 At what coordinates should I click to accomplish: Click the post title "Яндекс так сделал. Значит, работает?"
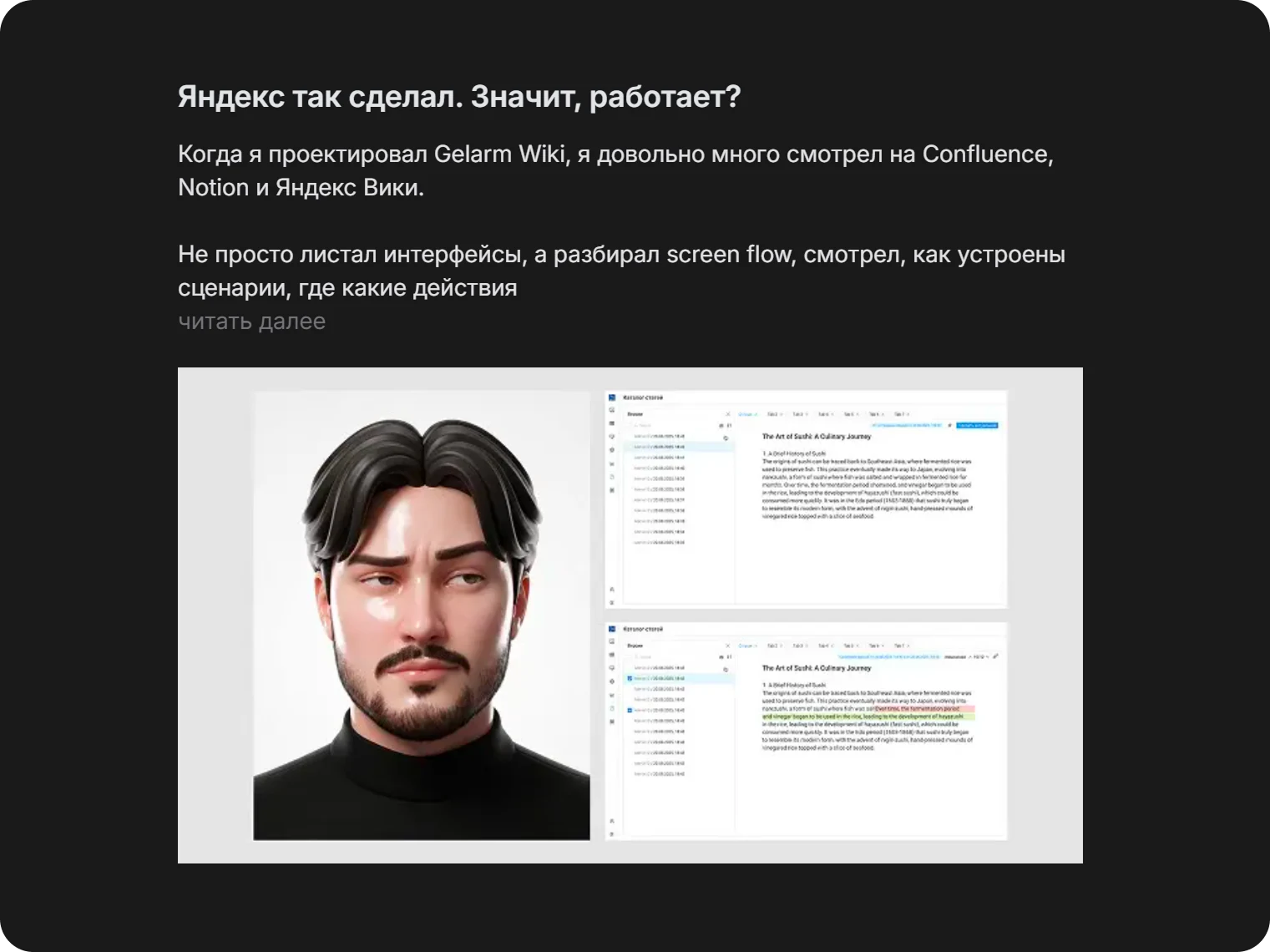click(459, 97)
